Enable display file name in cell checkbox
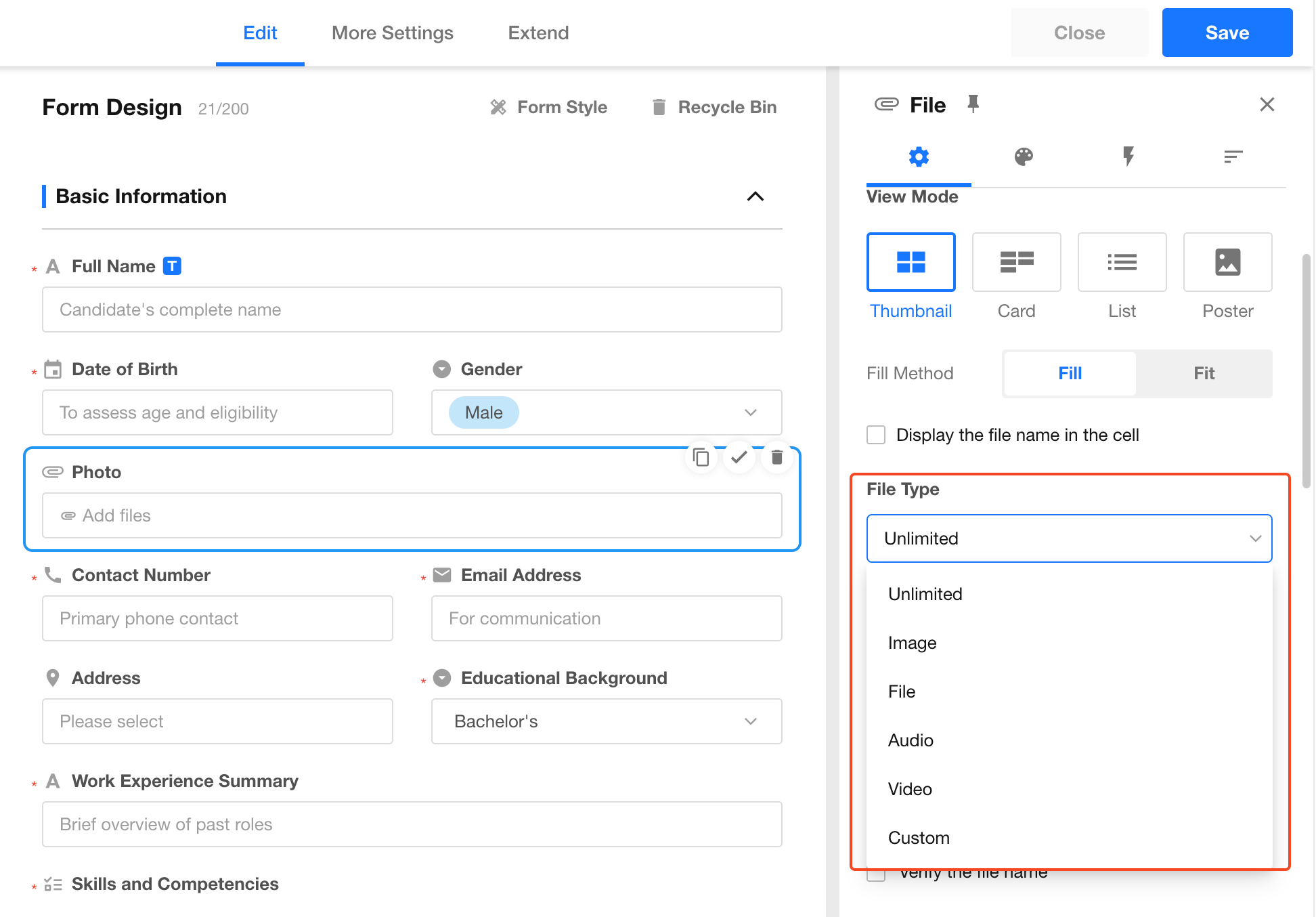 (876, 435)
